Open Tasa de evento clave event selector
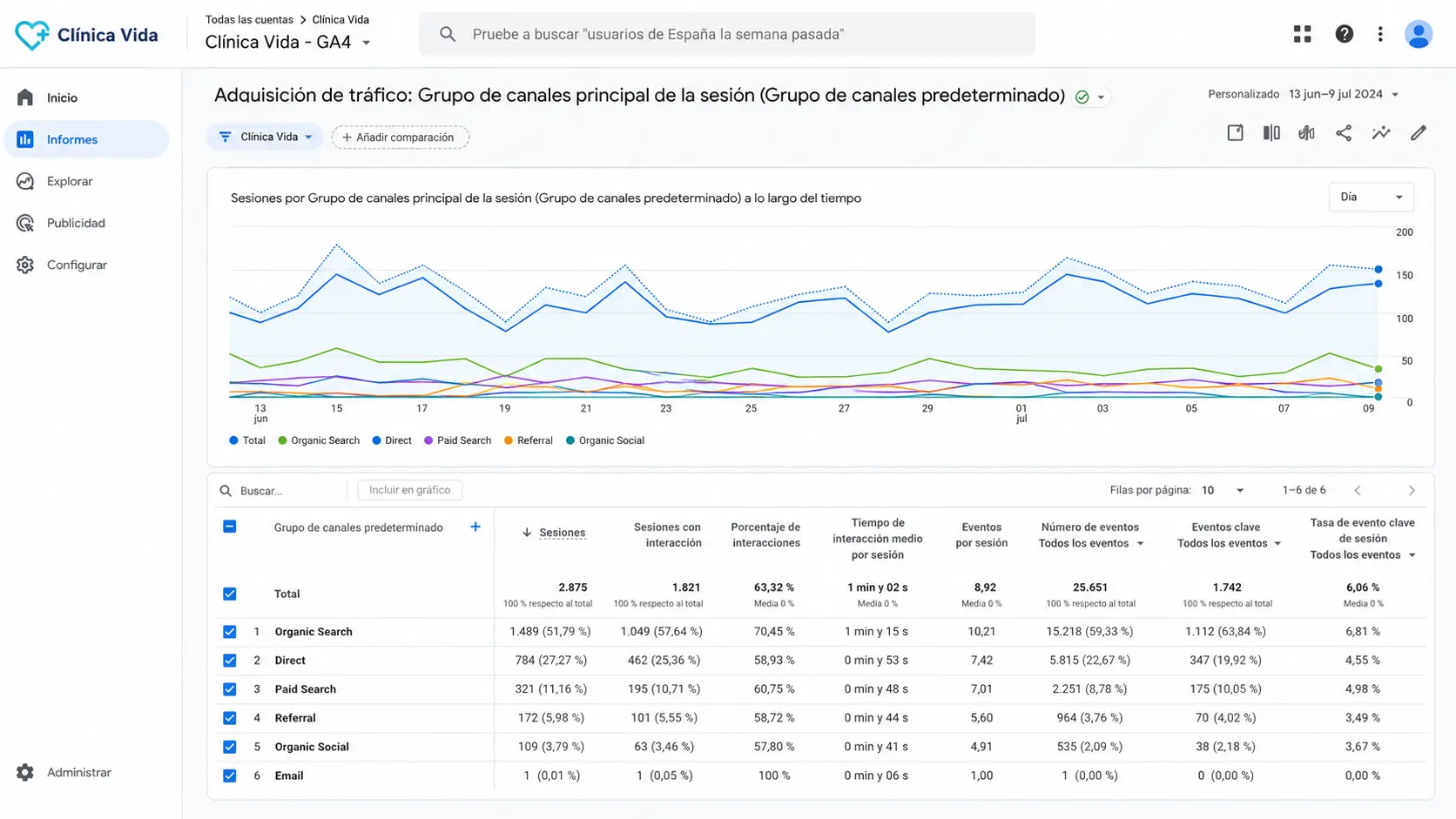 tap(1363, 554)
